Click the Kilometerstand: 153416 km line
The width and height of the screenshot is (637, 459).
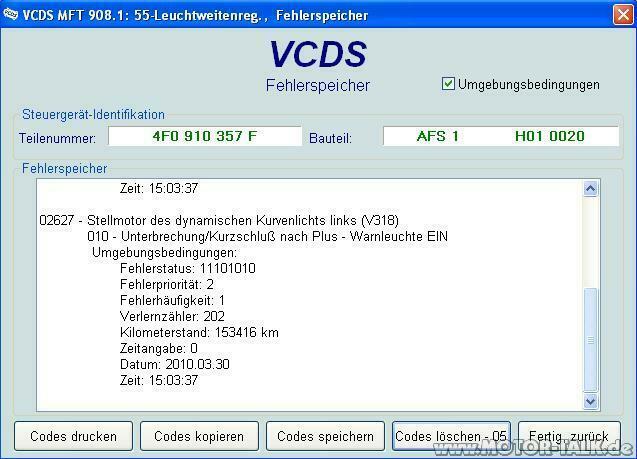tap(199, 332)
